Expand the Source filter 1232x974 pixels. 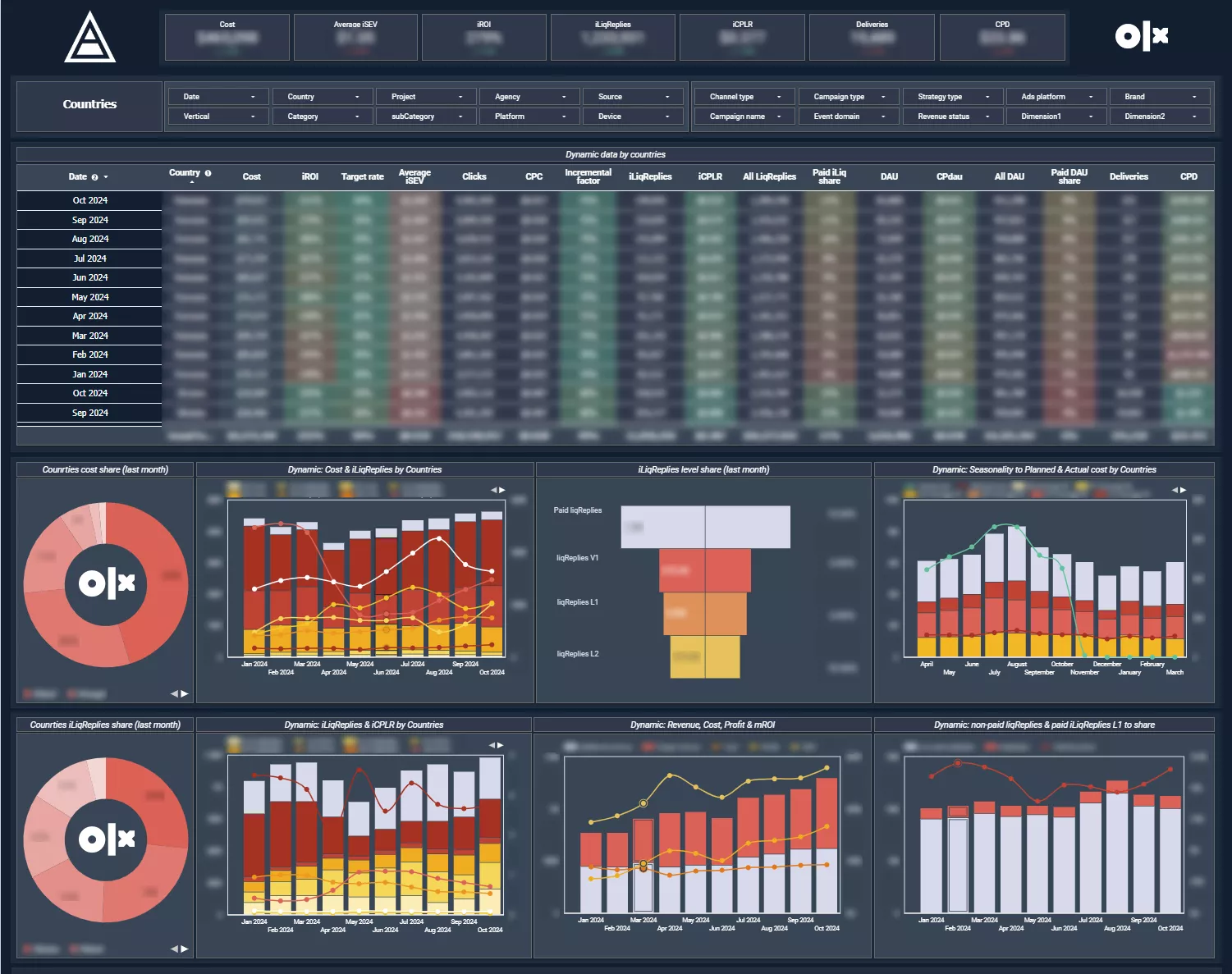(633, 97)
